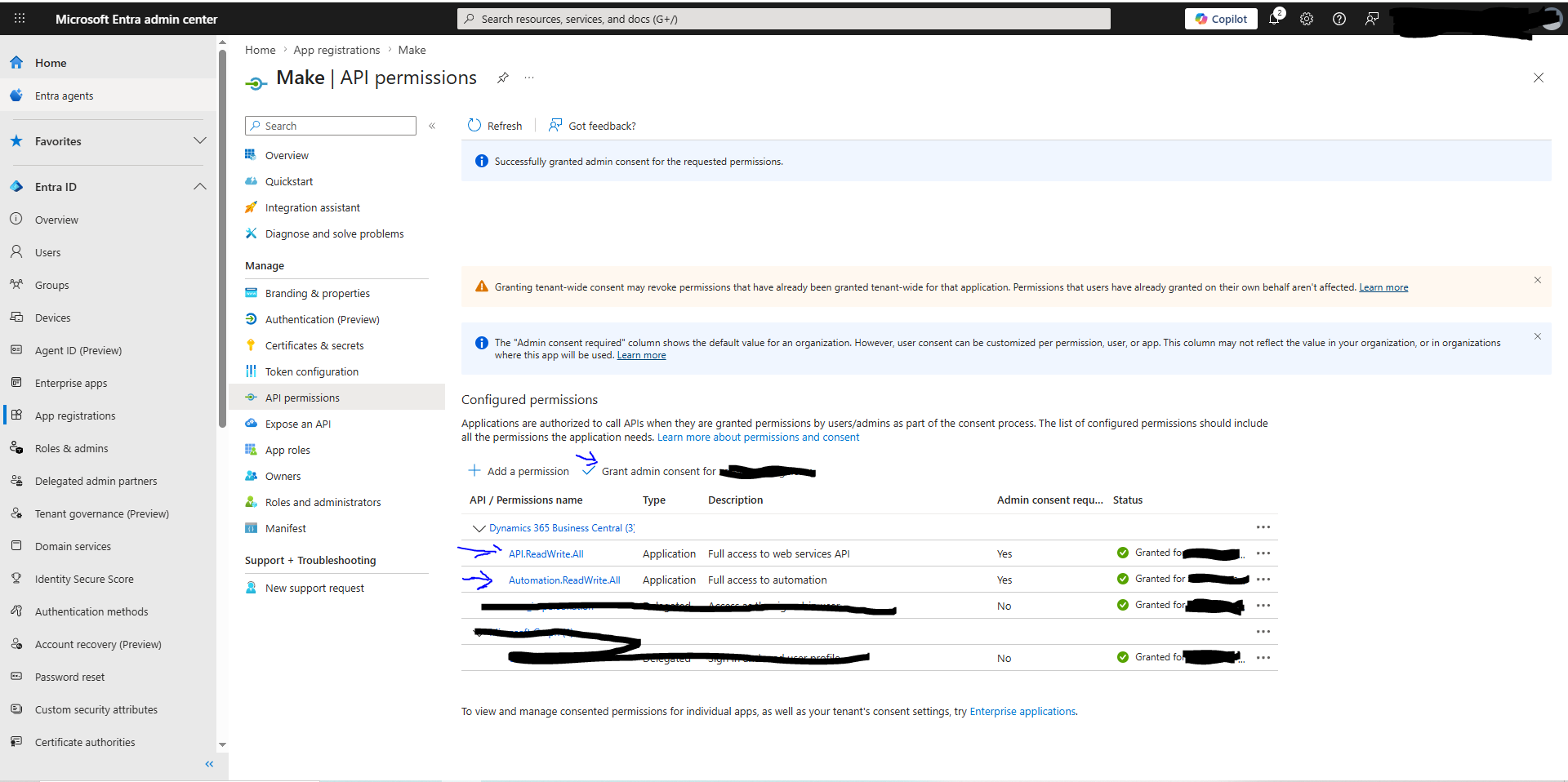This screenshot has width=1568, height=782.
Task: Click the Enterprise apps sidebar icon
Action: pyautogui.click(x=16, y=382)
